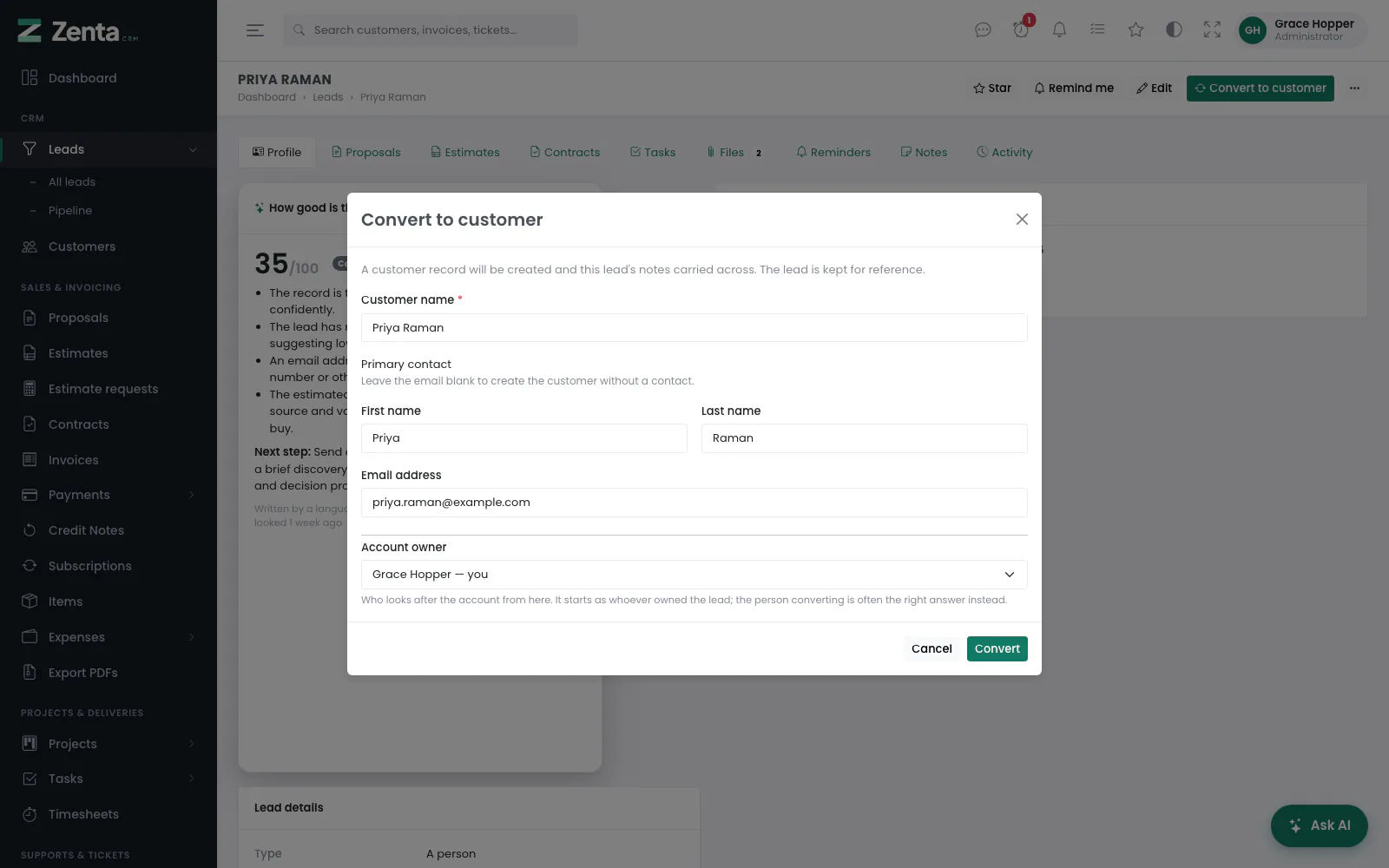This screenshot has height=868, width=1389.
Task: Switch to the Proposals tab
Action: (x=366, y=152)
